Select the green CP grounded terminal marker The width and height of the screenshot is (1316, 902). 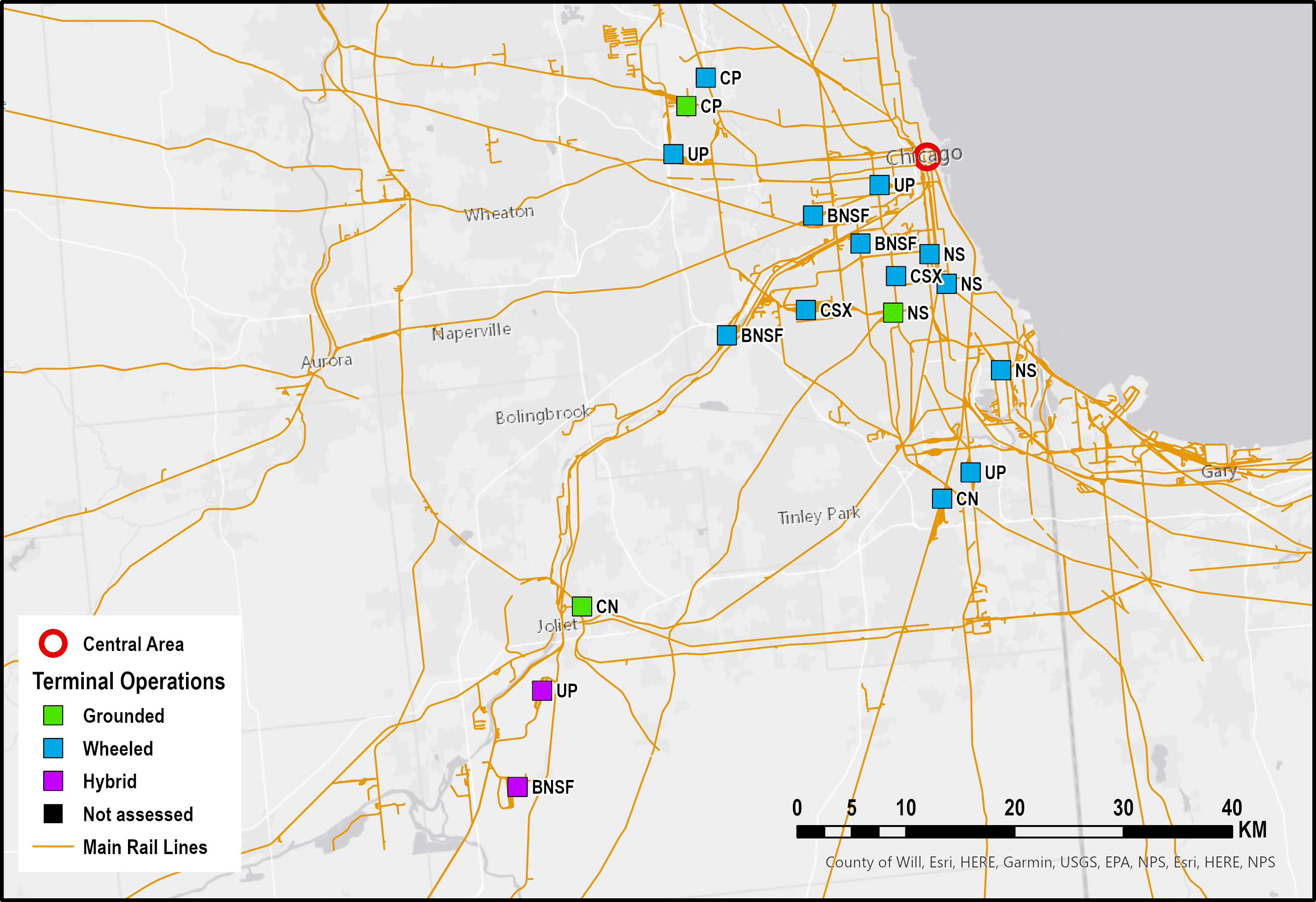click(x=686, y=106)
